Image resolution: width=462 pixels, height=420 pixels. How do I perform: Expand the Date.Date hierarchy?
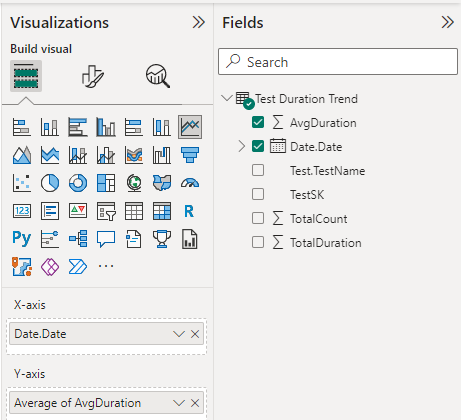pyautogui.click(x=242, y=146)
